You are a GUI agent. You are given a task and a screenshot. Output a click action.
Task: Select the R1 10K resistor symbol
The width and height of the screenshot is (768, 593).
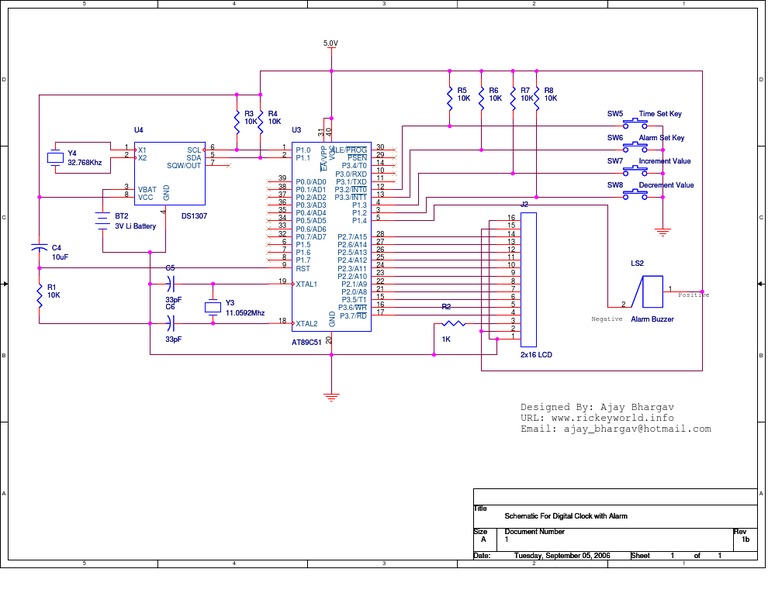39,296
